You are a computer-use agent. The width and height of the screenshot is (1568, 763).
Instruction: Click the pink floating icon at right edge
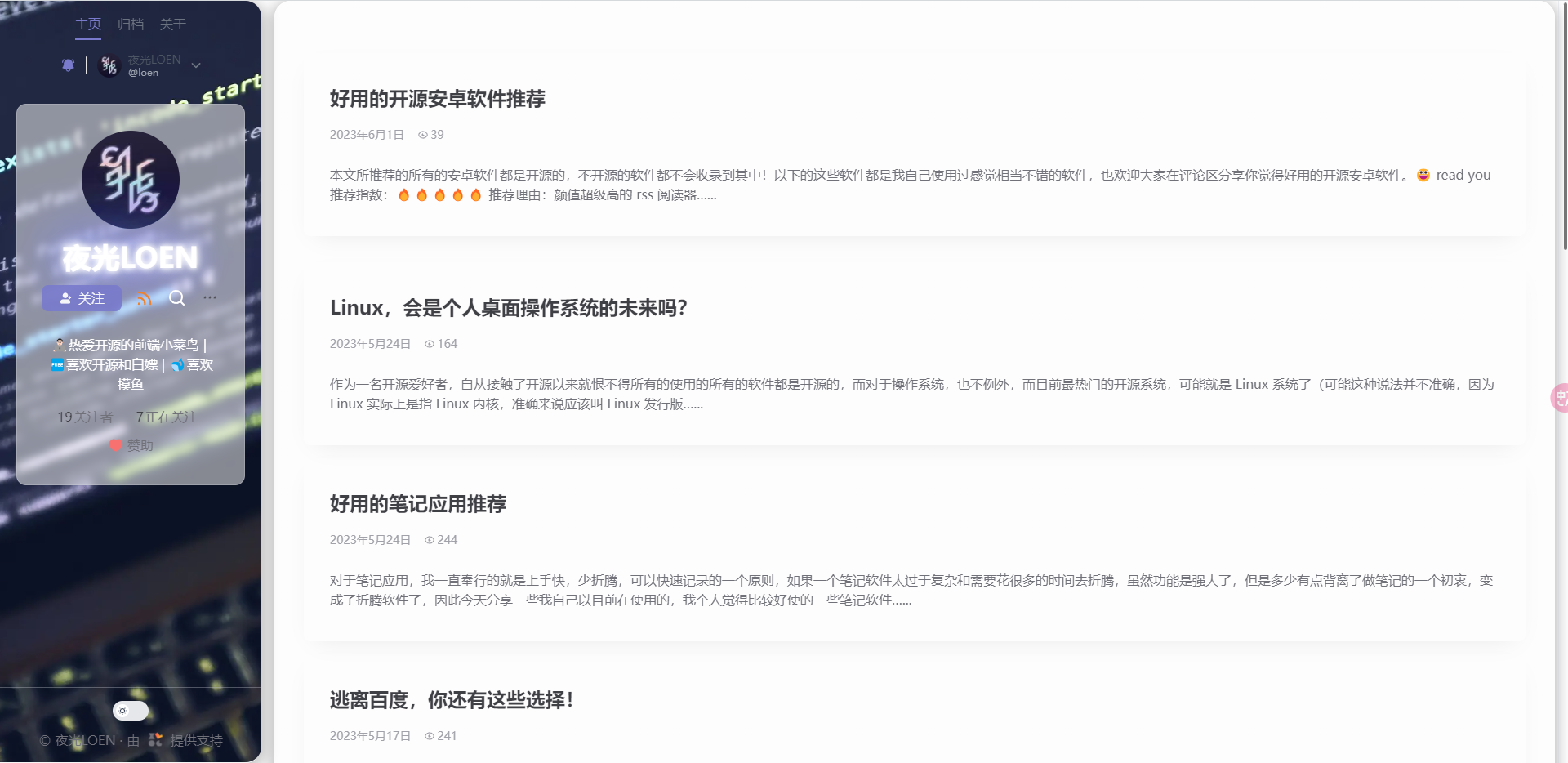1559,398
